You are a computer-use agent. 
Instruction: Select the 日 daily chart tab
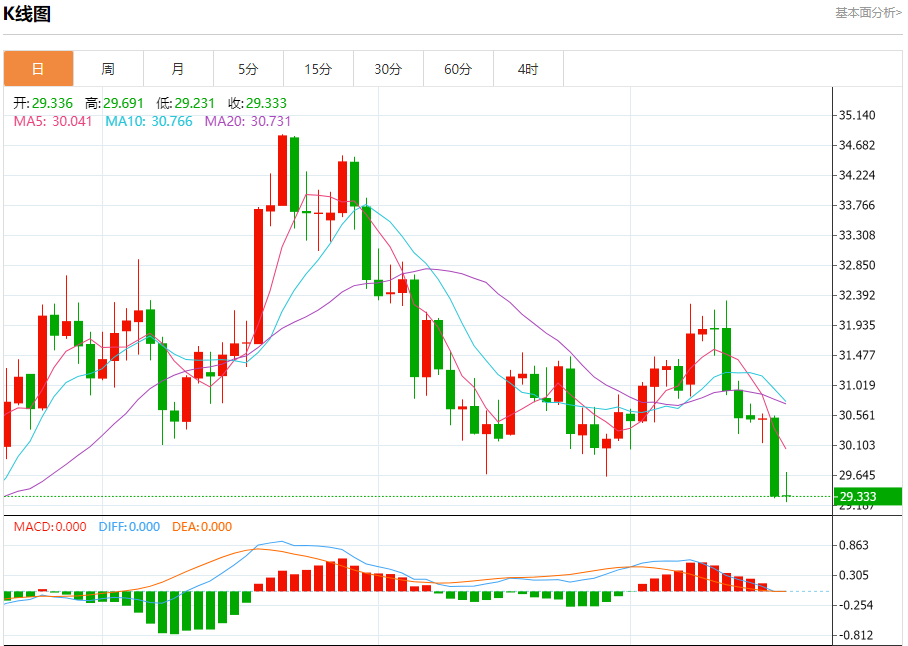(x=38, y=69)
